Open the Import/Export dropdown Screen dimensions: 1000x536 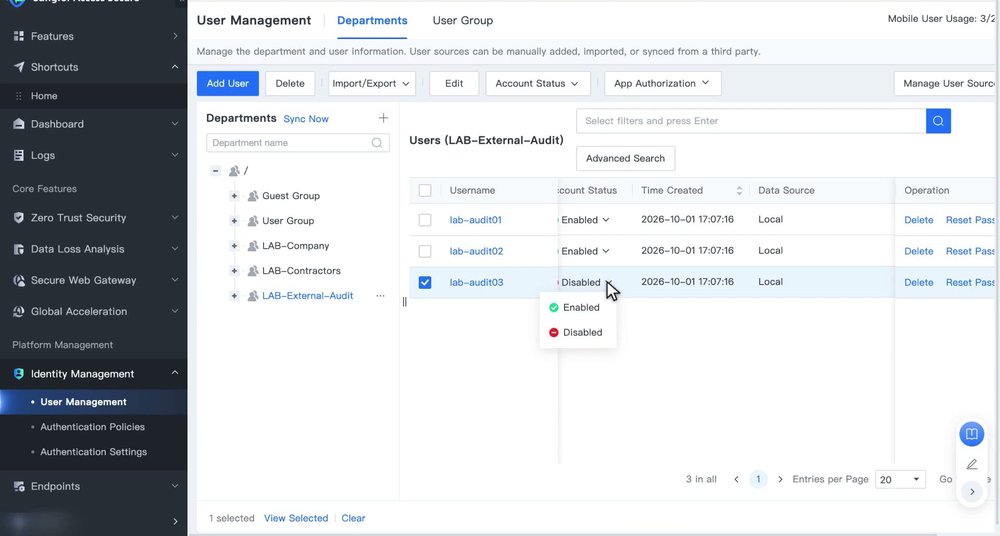pos(372,84)
